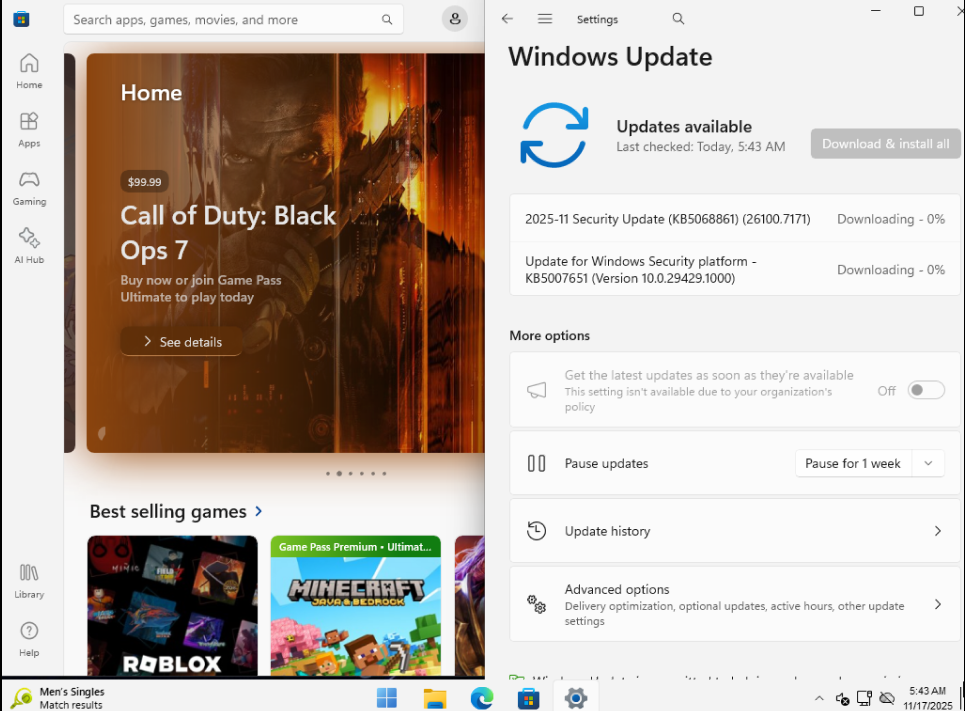The width and height of the screenshot is (965, 711).
Task: Maximize the Settings window
Action: pos(919,11)
